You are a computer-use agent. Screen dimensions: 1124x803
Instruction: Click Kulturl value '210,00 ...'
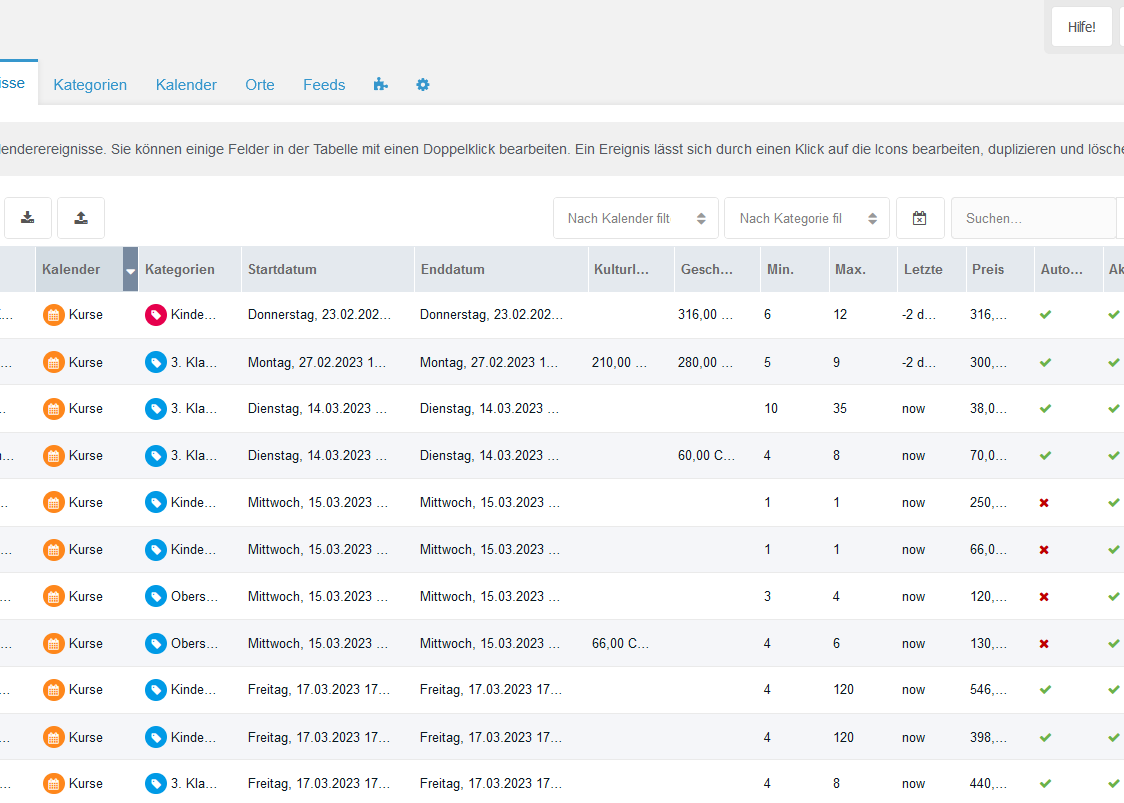coord(619,362)
